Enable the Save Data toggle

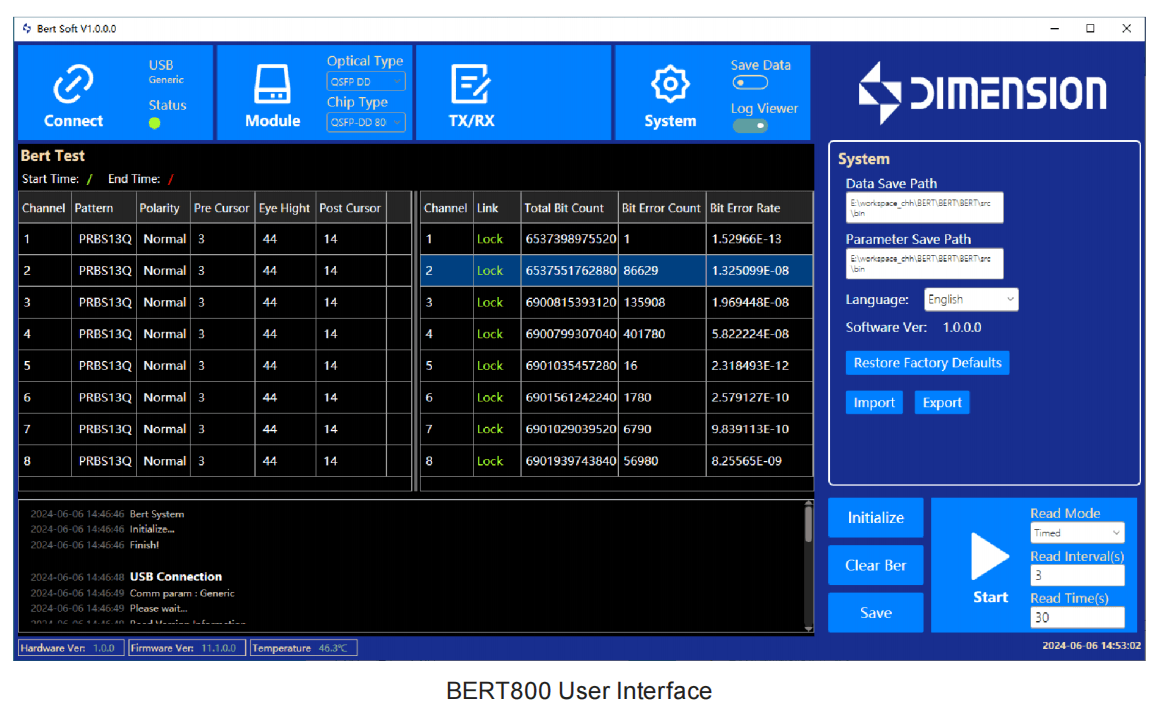tap(750, 83)
